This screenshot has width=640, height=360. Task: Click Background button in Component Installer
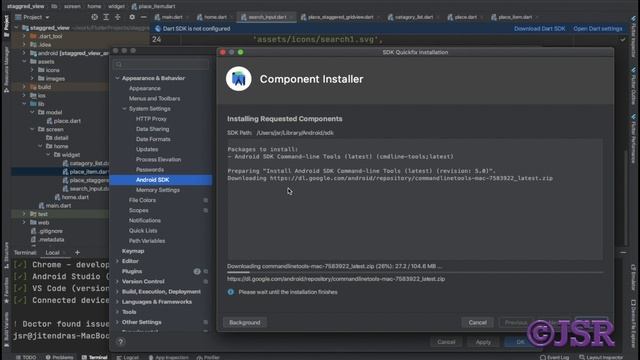click(244, 322)
